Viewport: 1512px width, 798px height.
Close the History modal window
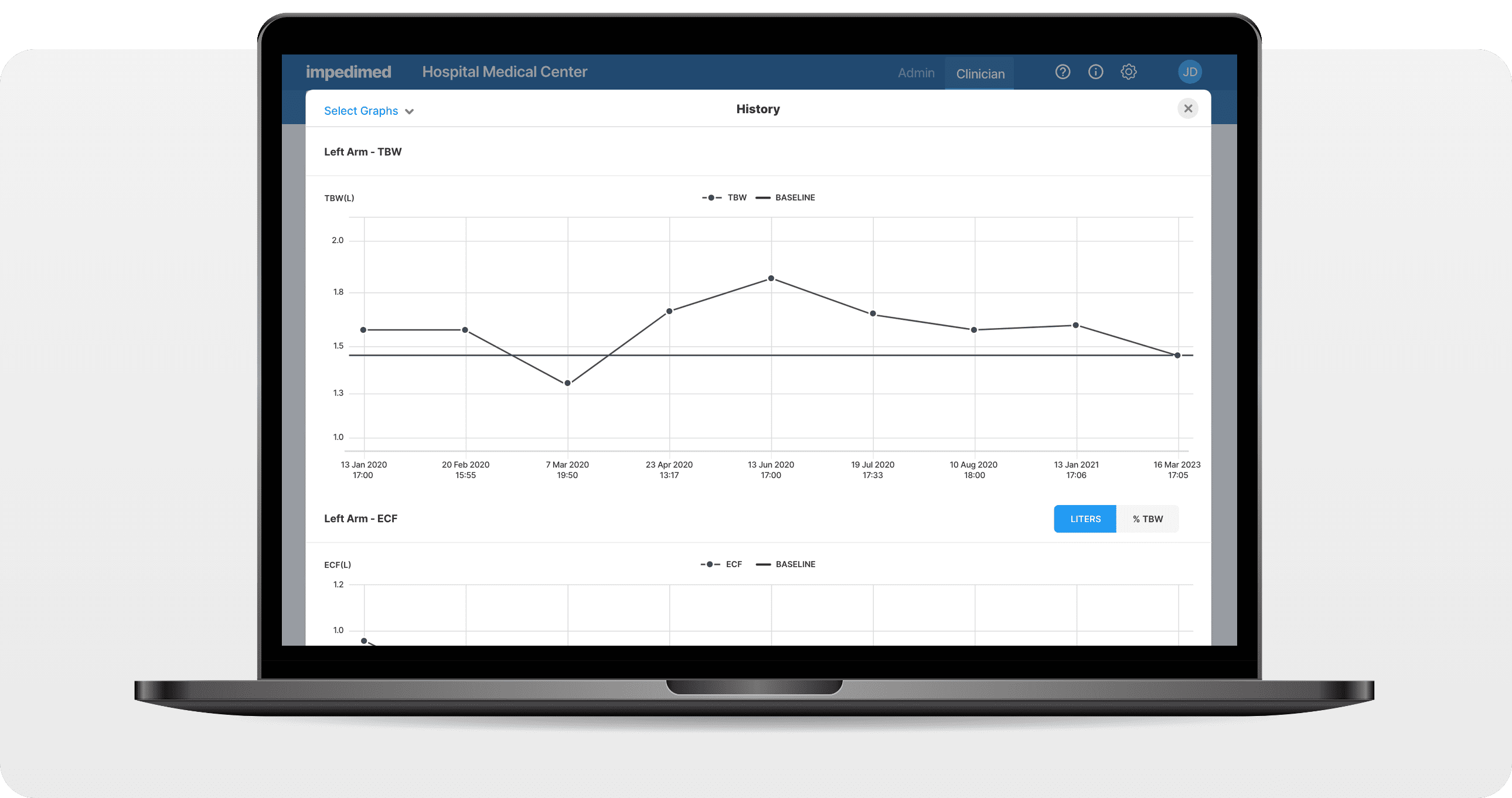[1188, 108]
